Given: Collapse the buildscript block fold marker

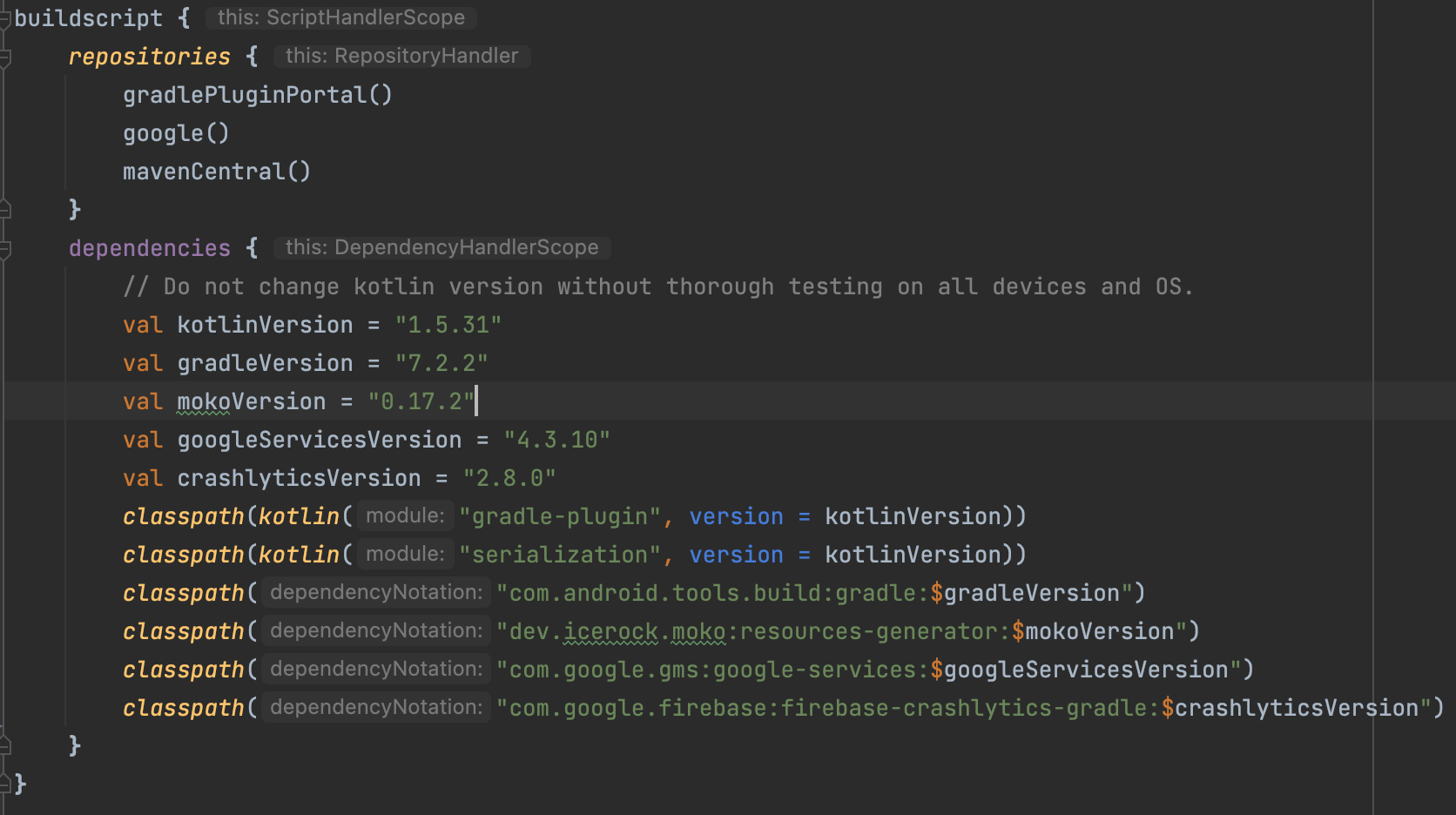Looking at the screenshot, I should coord(4,19).
